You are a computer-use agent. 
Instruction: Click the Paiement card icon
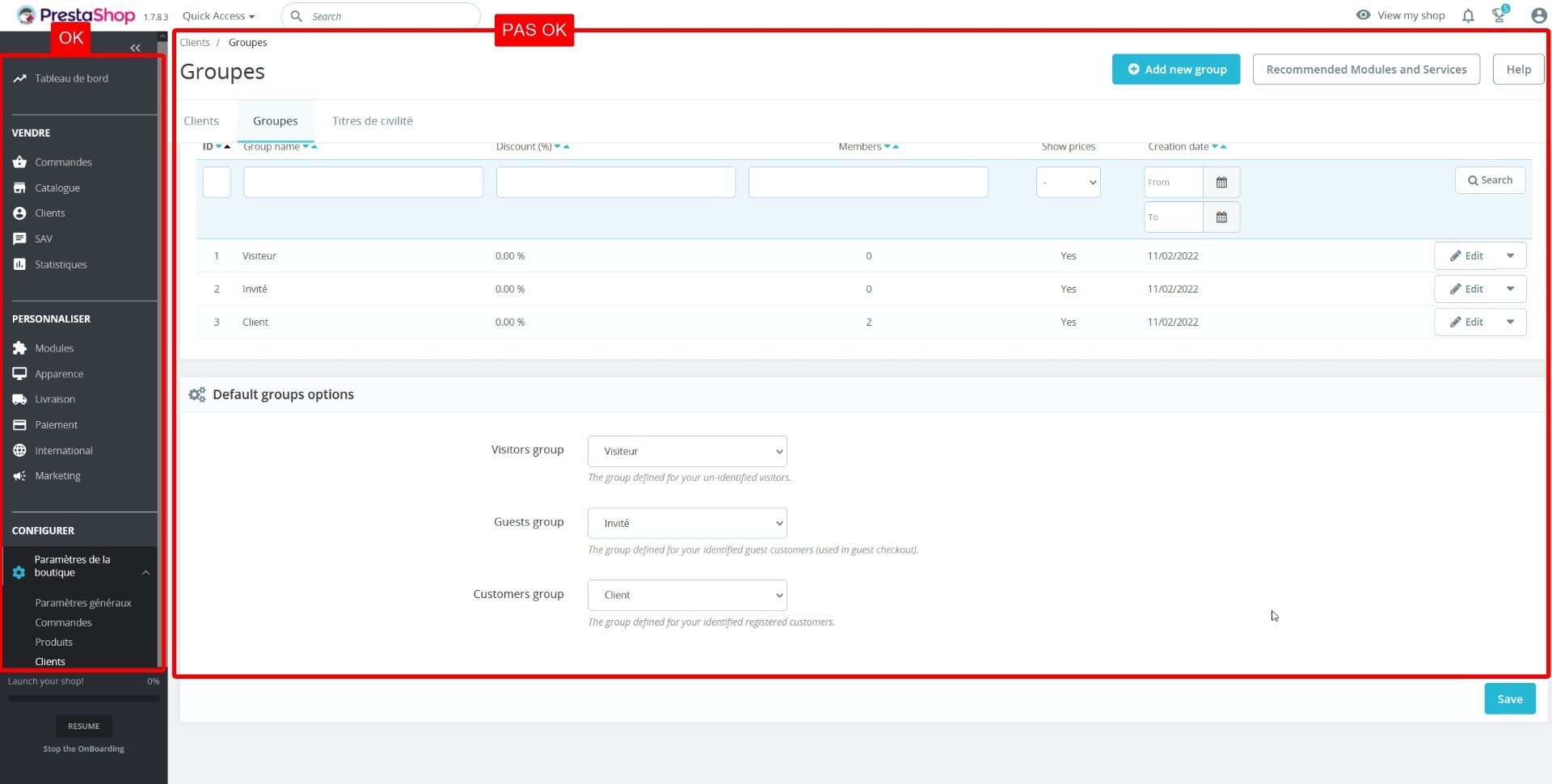19,425
